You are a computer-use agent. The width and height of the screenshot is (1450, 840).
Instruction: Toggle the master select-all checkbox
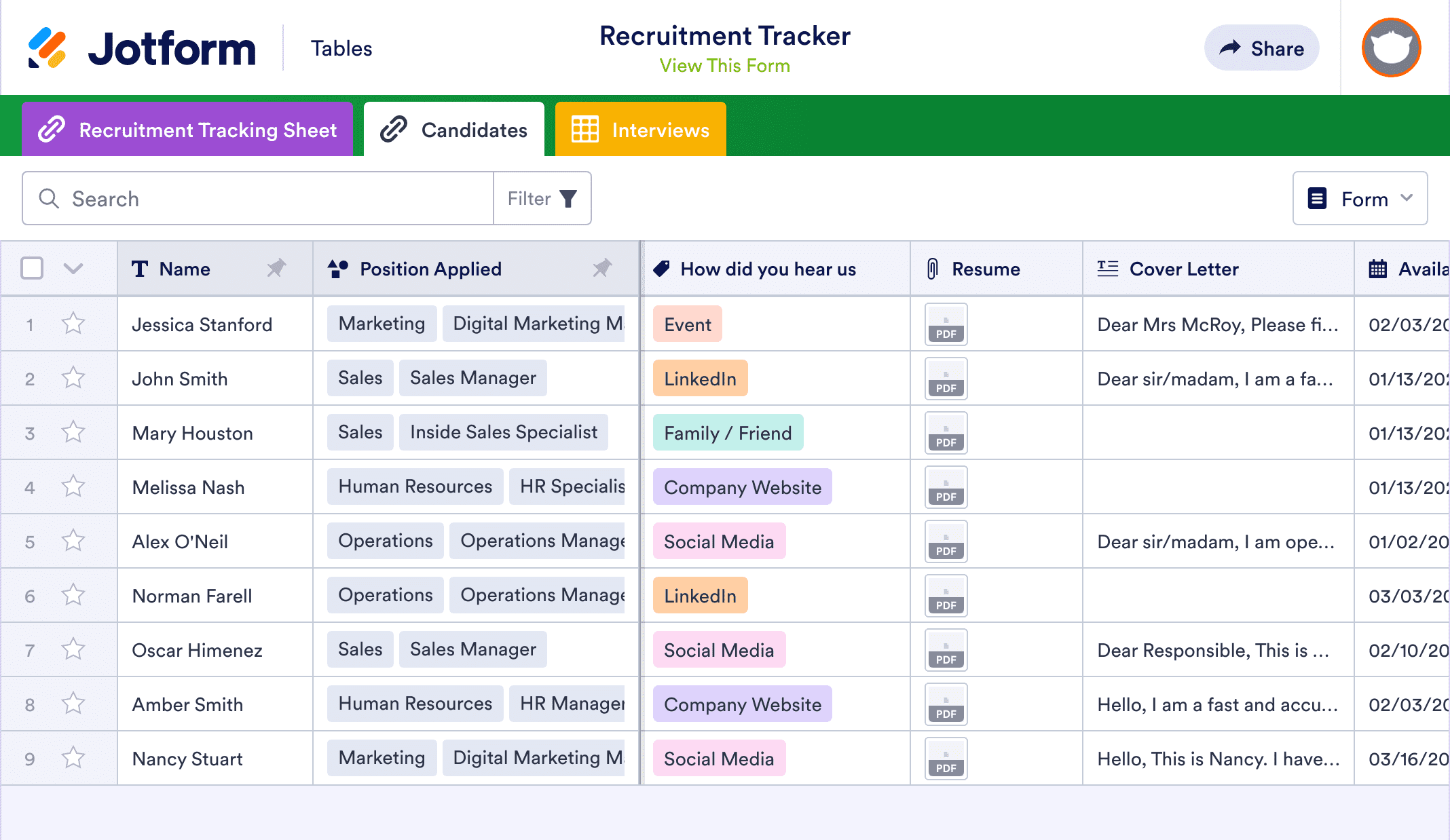(x=32, y=268)
